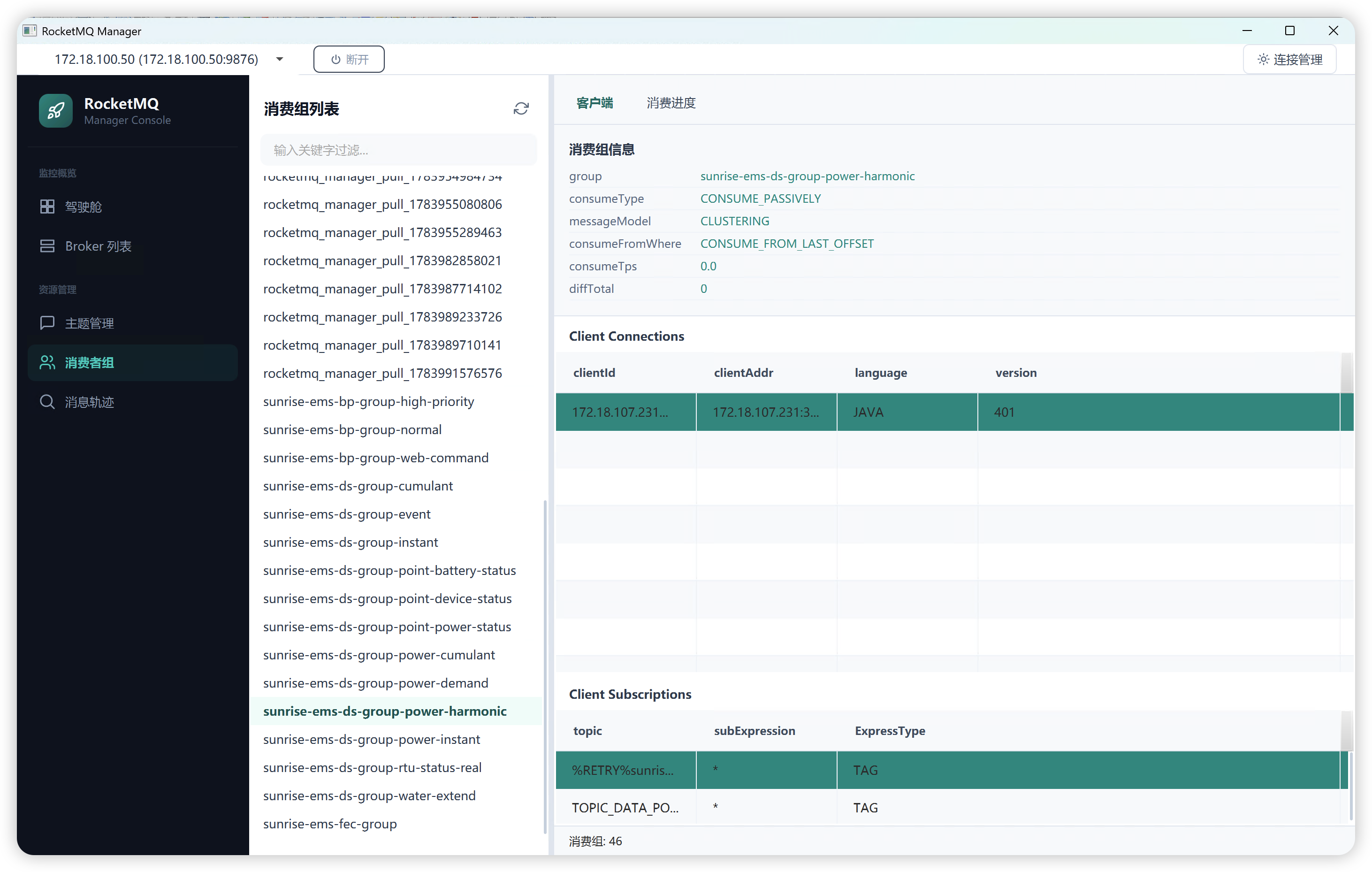Select sunrise-ems-ds-group-power-instant
The image size is (1372, 872).
(396, 739)
